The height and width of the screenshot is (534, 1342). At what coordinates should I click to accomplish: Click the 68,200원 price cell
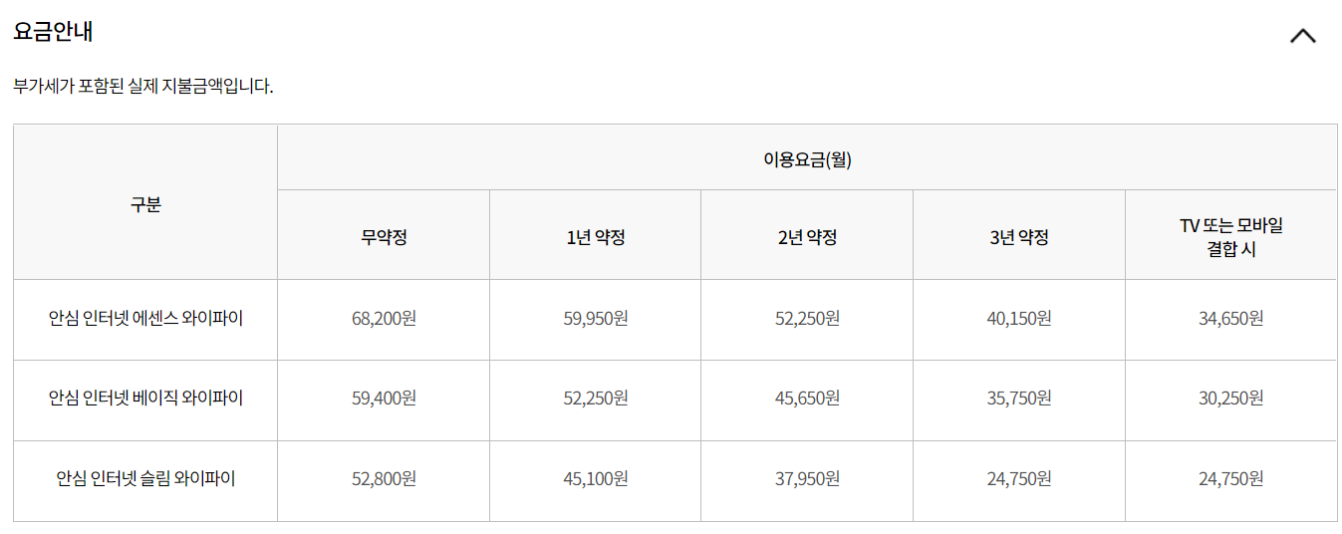[x=384, y=318]
